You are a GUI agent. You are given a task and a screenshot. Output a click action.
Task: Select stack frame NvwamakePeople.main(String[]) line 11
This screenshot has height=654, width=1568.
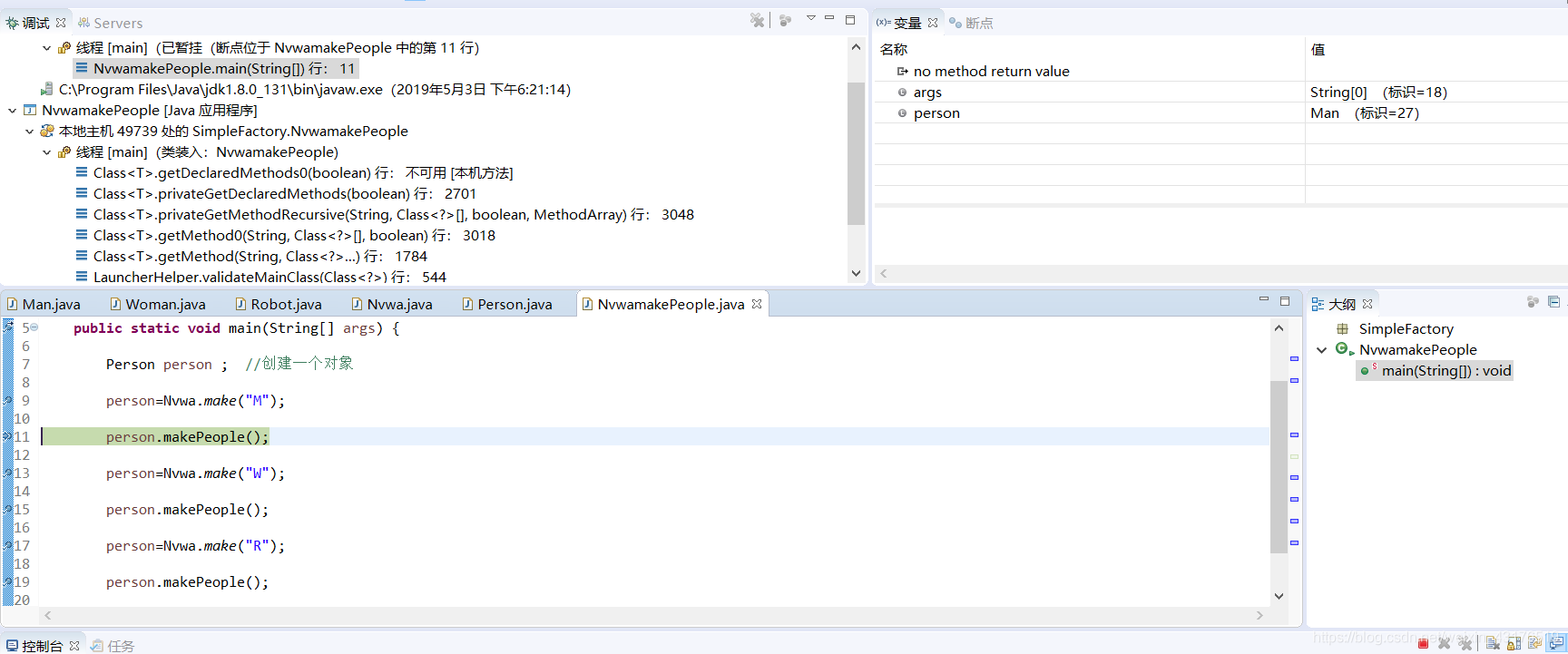tap(216, 69)
